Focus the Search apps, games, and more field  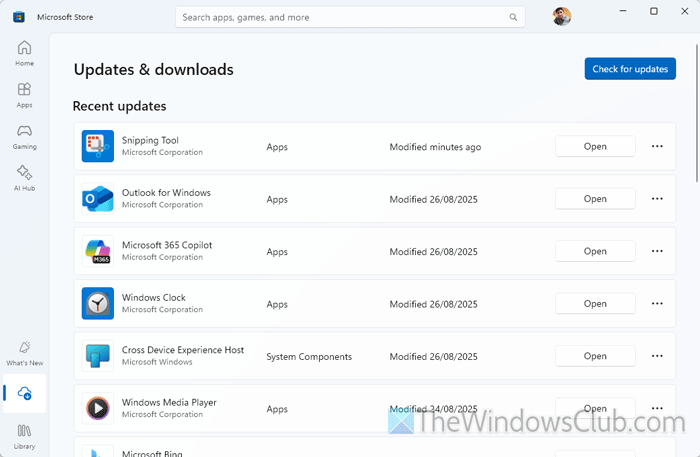click(340, 17)
